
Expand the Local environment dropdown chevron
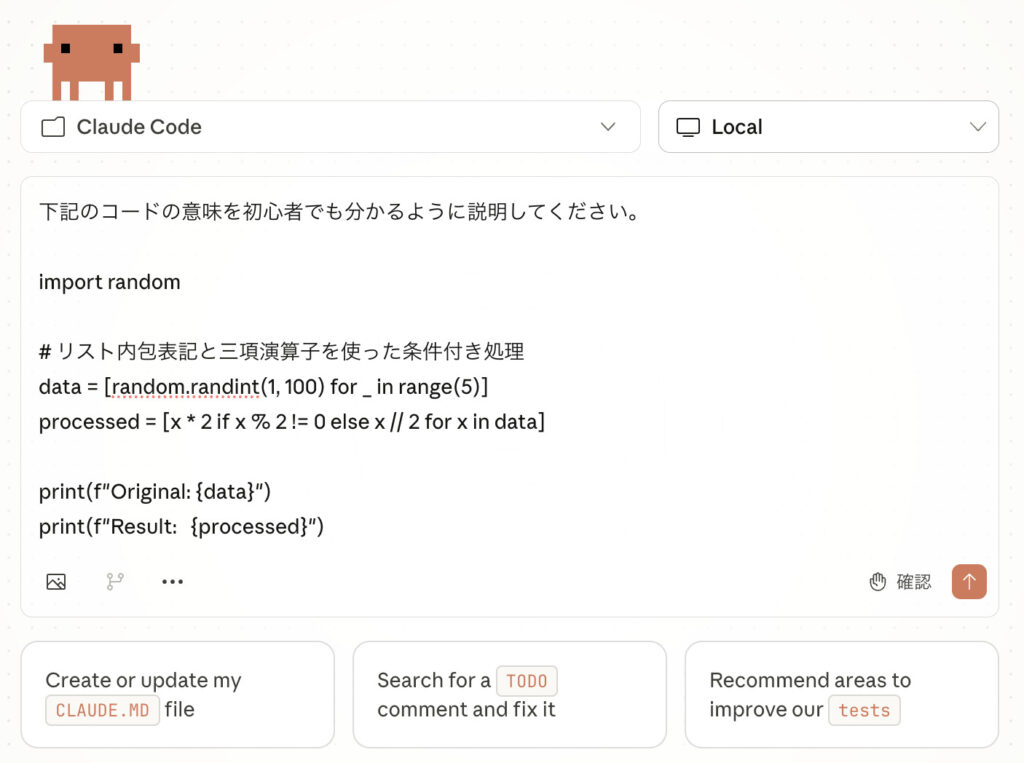pyautogui.click(x=978, y=127)
